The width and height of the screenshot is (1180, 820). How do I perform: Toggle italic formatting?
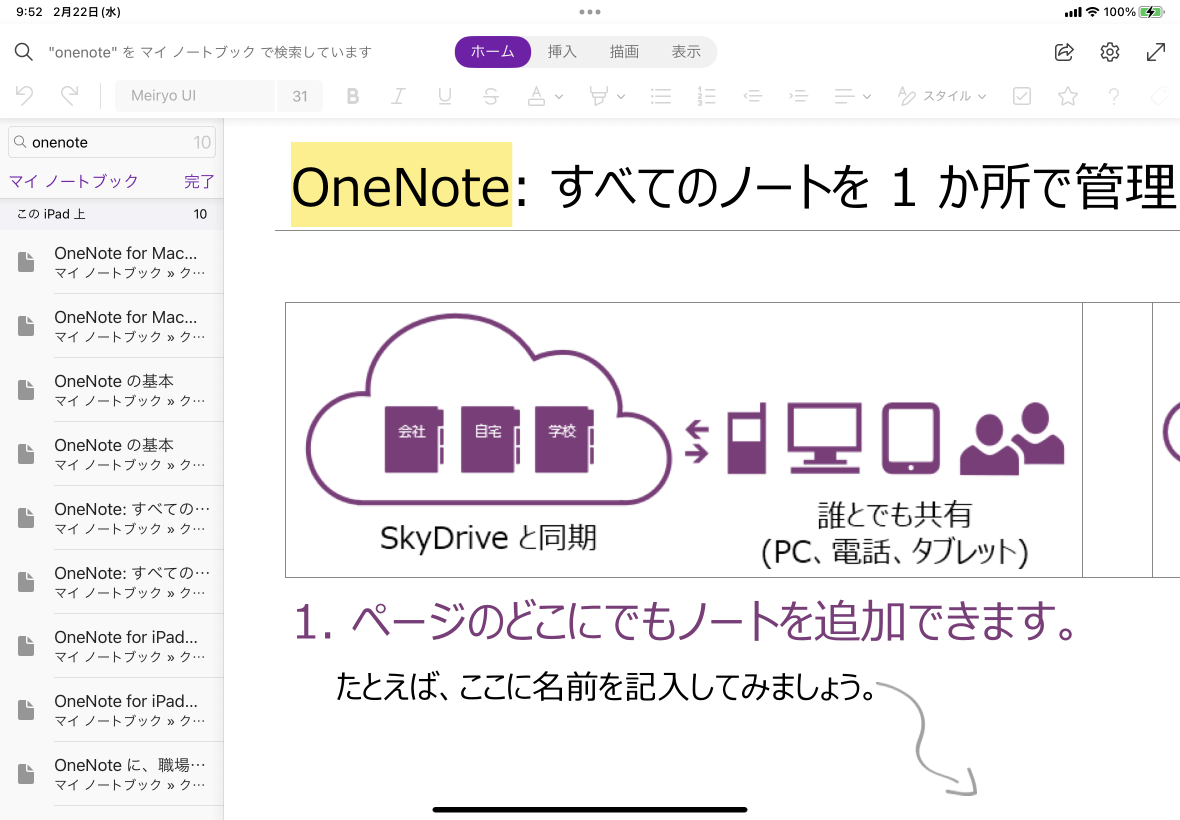tap(398, 96)
